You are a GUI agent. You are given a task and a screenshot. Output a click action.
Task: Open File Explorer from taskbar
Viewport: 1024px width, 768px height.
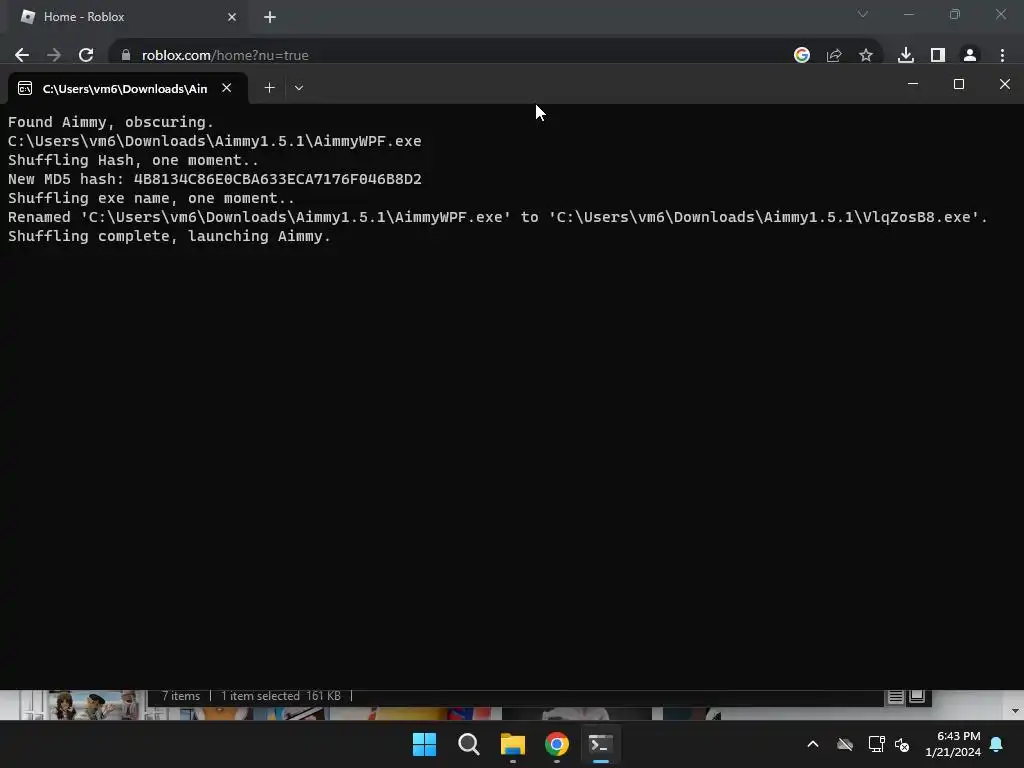[x=513, y=744]
